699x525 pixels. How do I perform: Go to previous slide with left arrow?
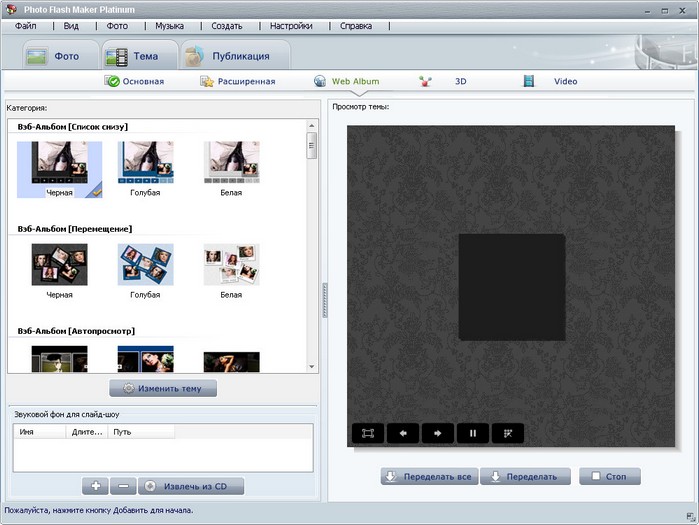coord(402,433)
